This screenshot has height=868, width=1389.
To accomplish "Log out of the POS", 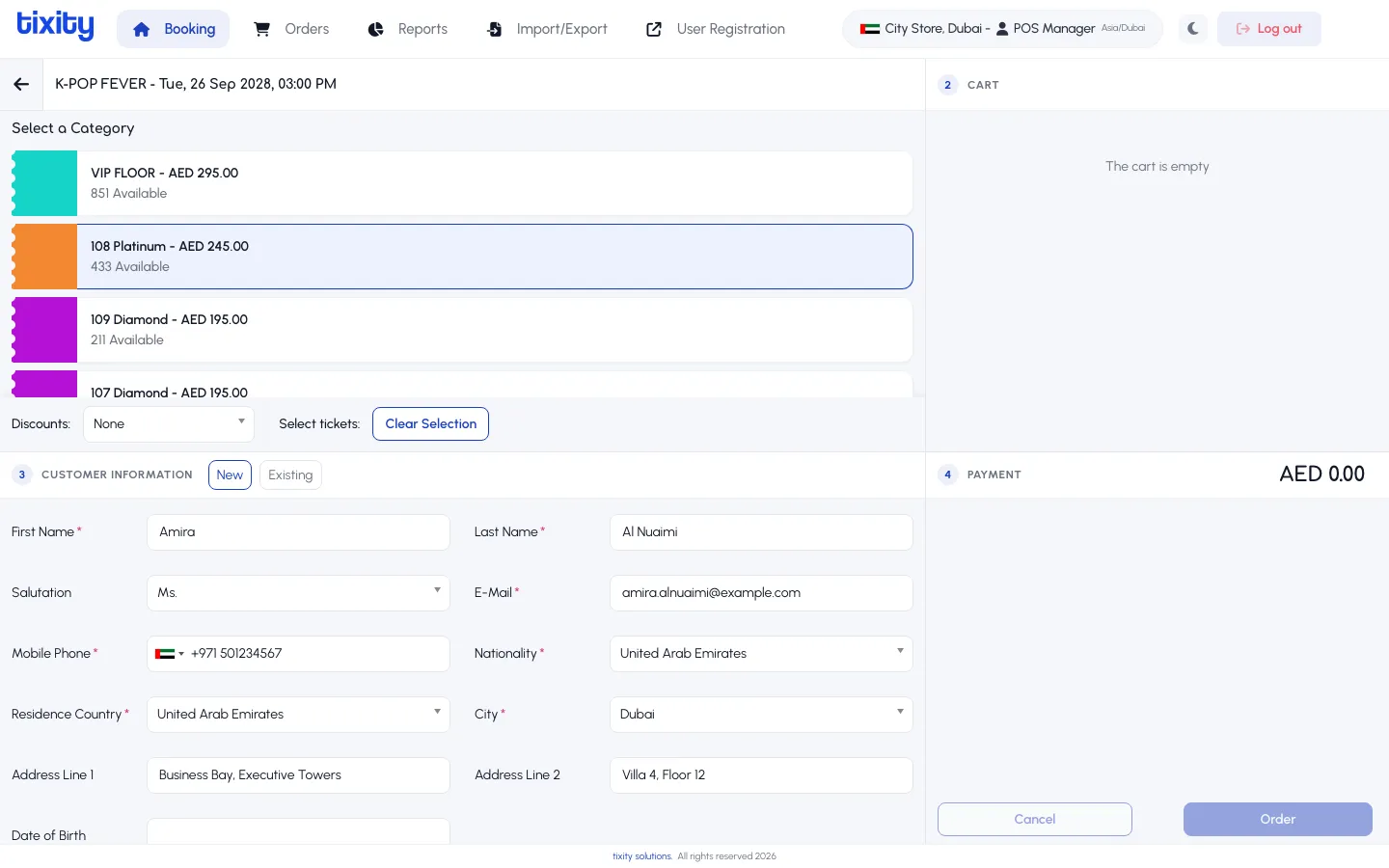I will click(x=1268, y=29).
